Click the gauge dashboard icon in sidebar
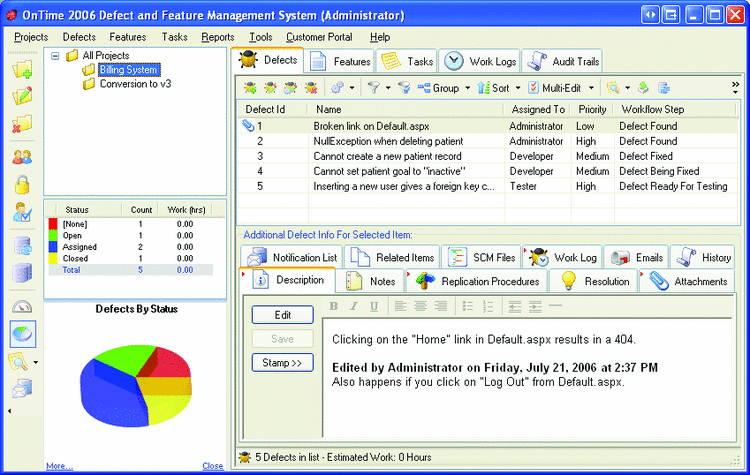The image size is (750, 475). (22, 307)
